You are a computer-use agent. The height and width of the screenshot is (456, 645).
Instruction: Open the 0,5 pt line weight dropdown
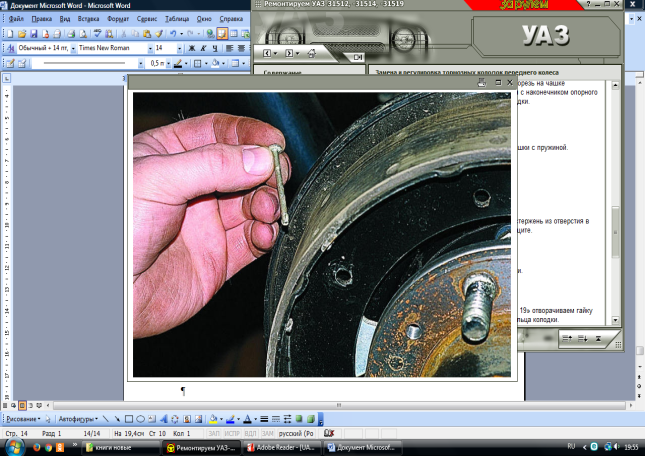tap(168, 63)
